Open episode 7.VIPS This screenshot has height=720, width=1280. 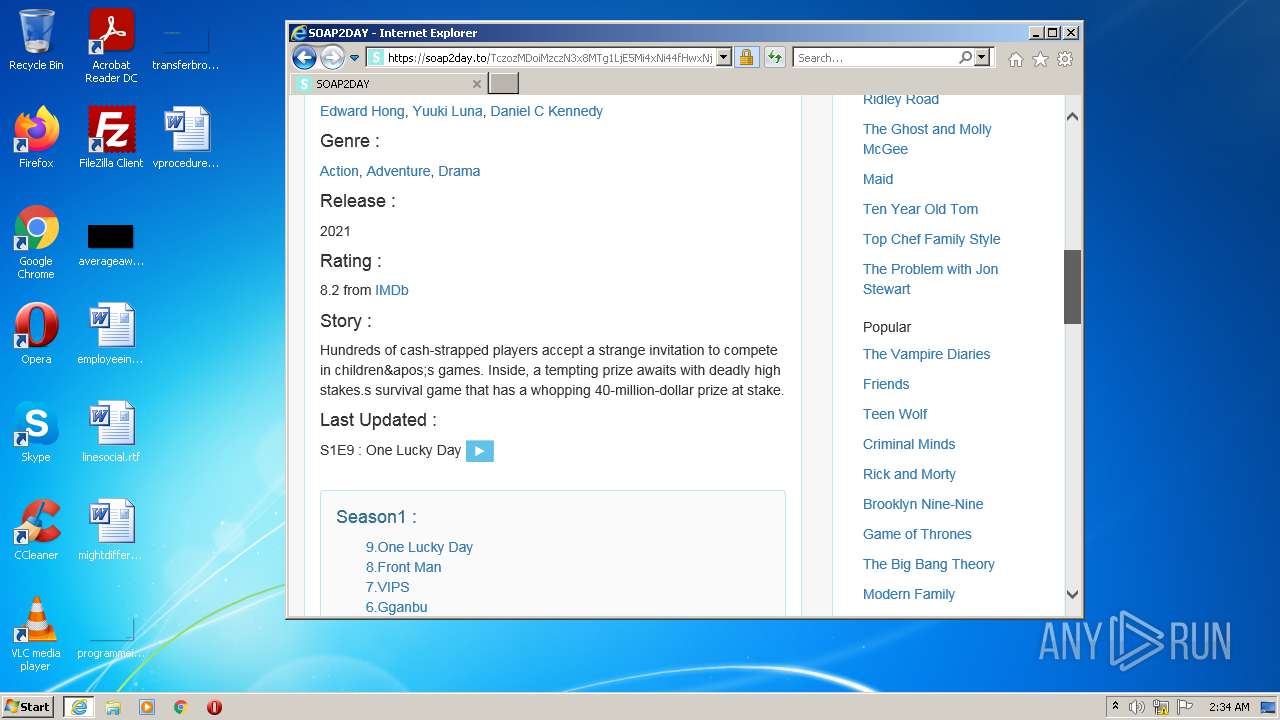coord(388,587)
